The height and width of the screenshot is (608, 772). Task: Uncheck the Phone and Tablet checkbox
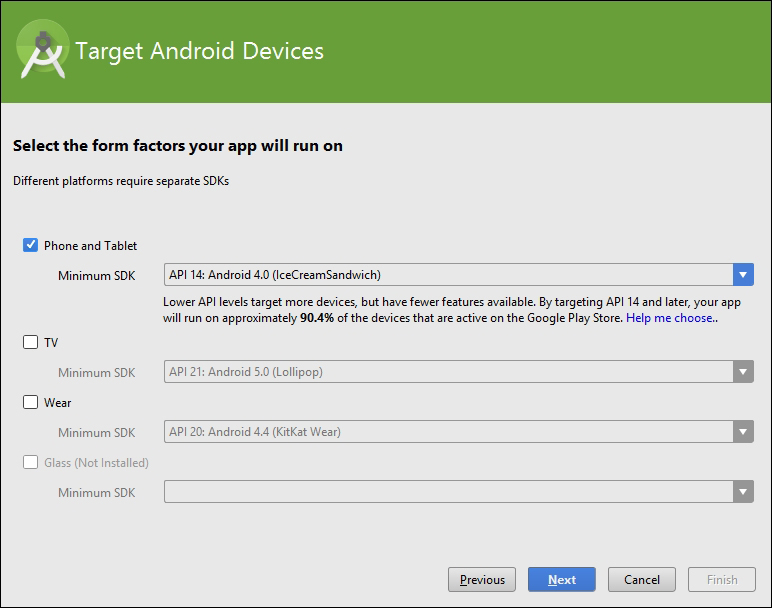31,245
